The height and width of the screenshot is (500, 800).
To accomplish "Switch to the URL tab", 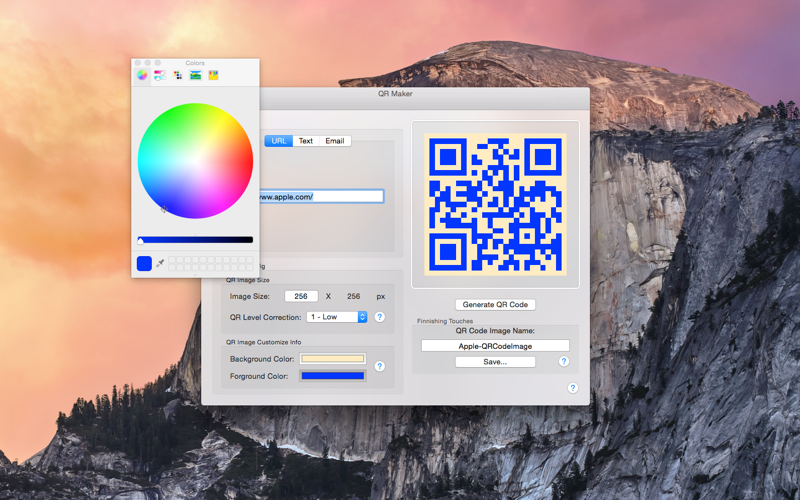I will pyautogui.click(x=279, y=141).
